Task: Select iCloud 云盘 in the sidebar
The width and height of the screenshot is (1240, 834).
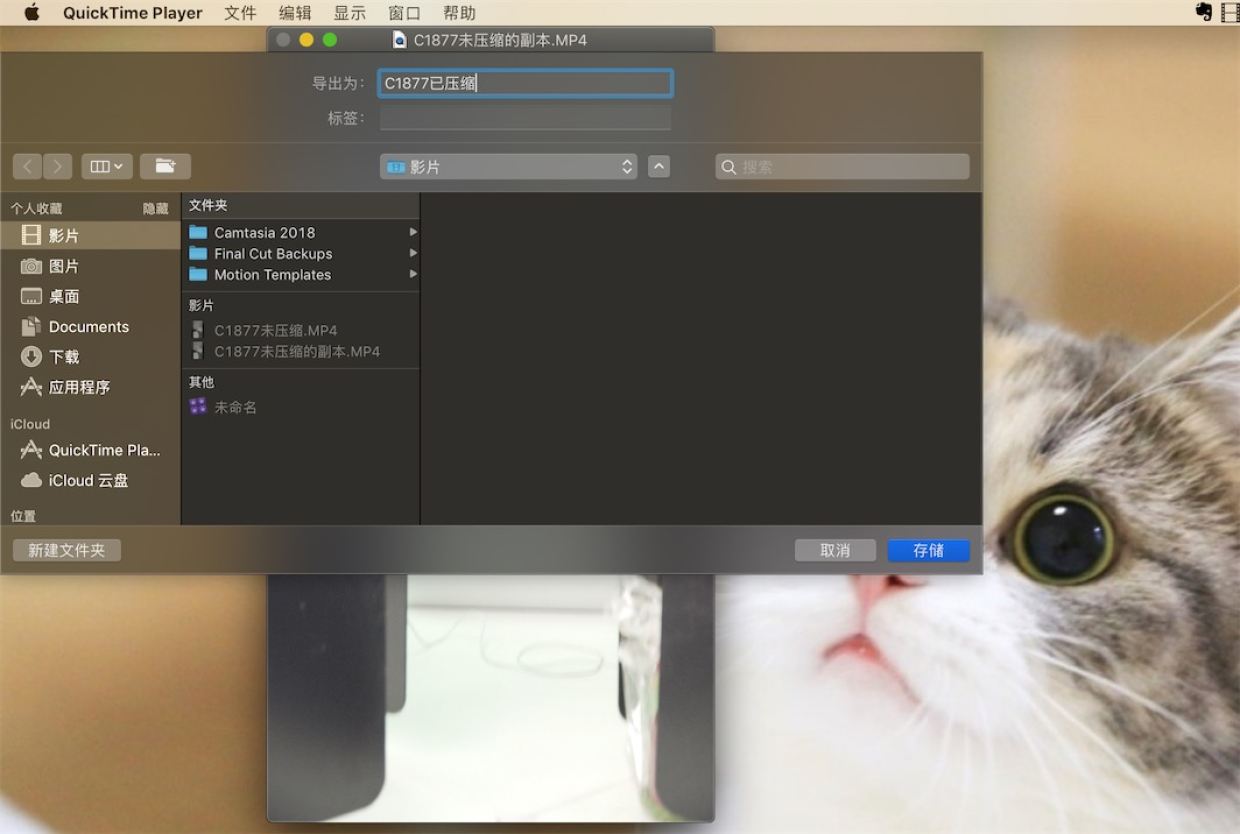Action: click(90, 480)
